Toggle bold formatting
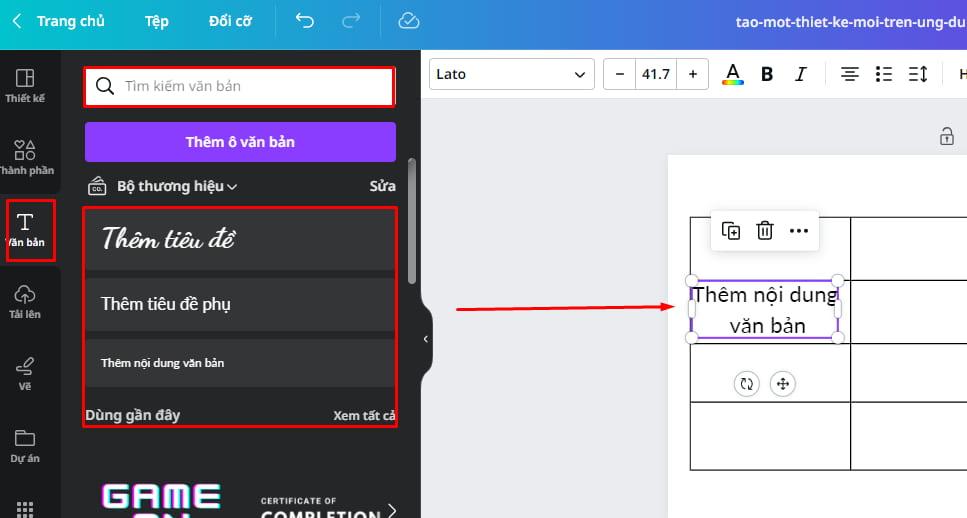Viewport: 967px width, 518px height. coord(767,74)
